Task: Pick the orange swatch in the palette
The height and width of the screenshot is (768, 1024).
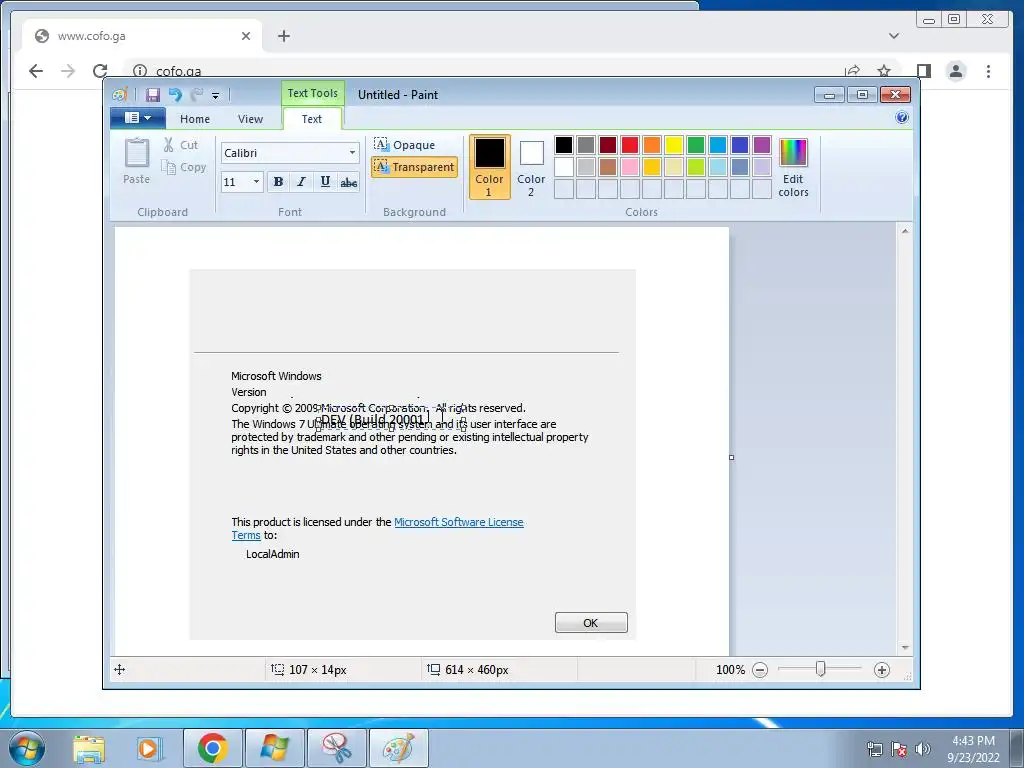Action: pyautogui.click(x=652, y=145)
